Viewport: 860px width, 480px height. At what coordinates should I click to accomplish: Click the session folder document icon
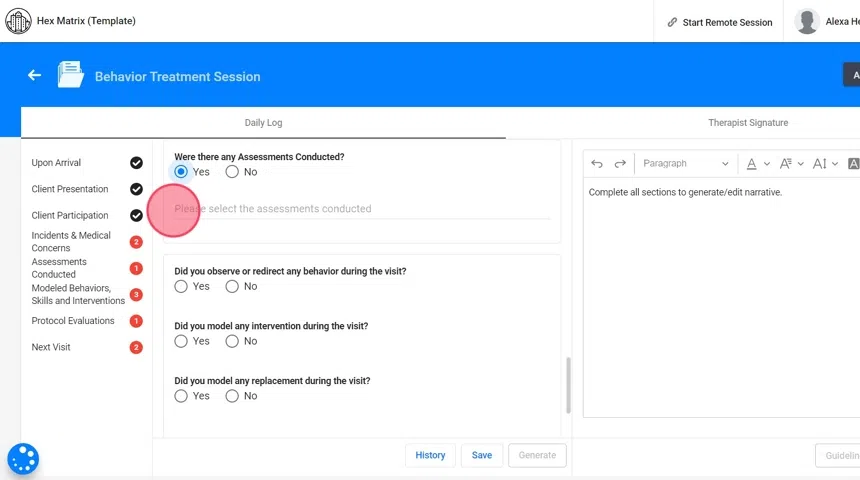(x=70, y=75)
